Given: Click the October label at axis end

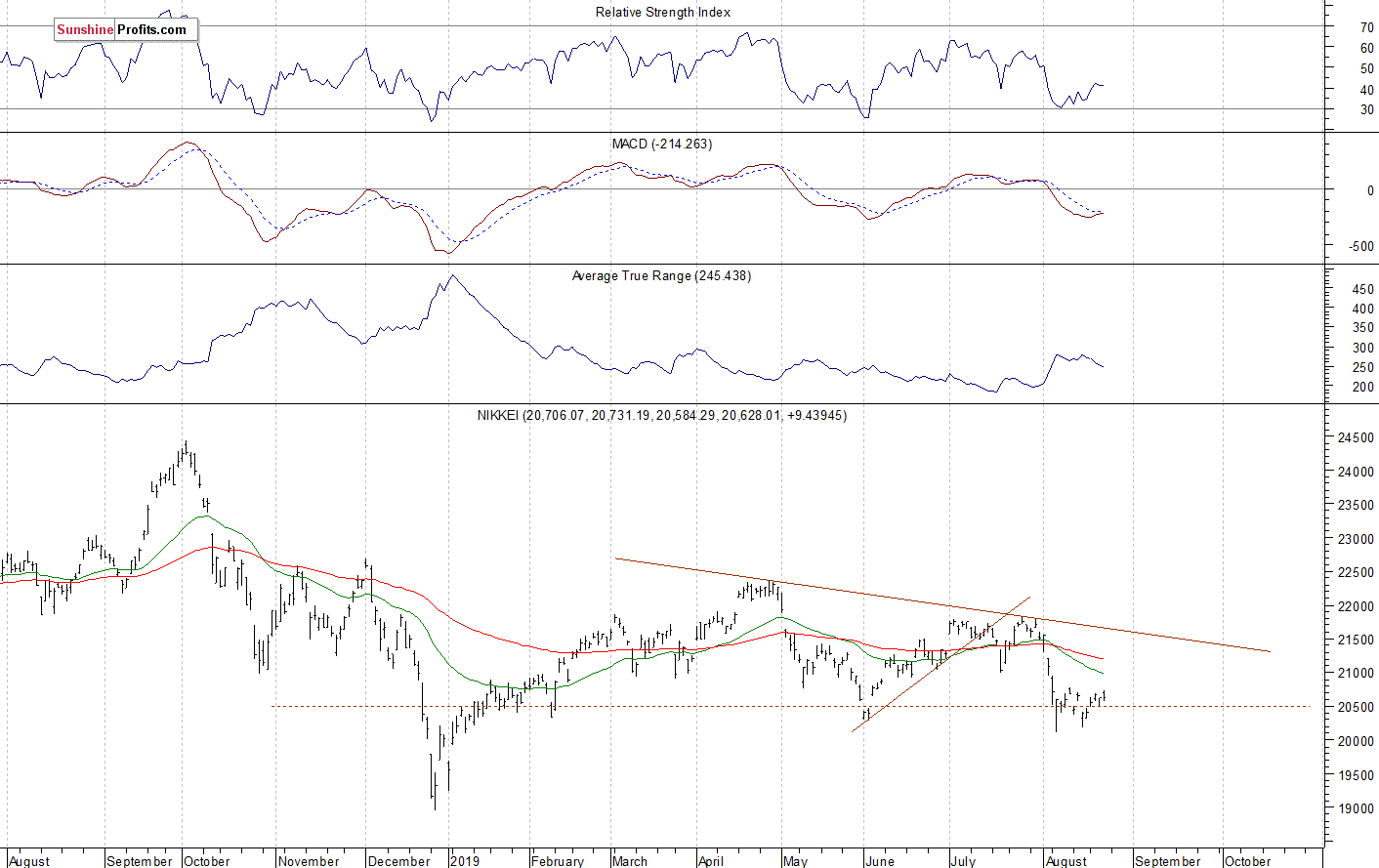Looking at the screenshot, I should tap(1248, 861).
